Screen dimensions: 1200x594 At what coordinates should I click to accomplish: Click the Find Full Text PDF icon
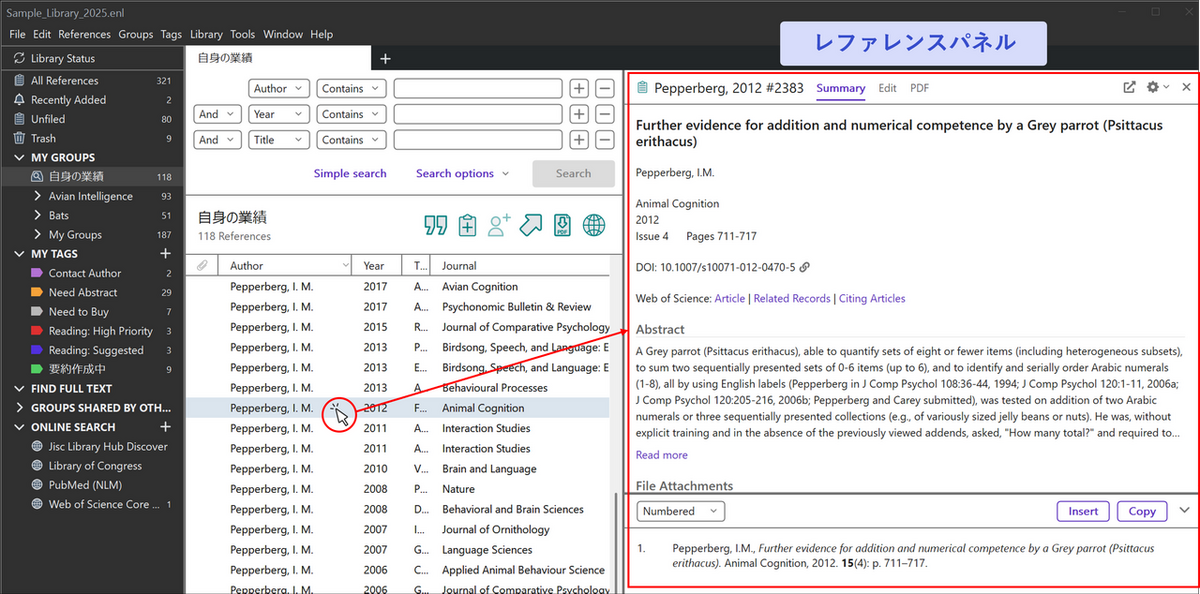562,225
